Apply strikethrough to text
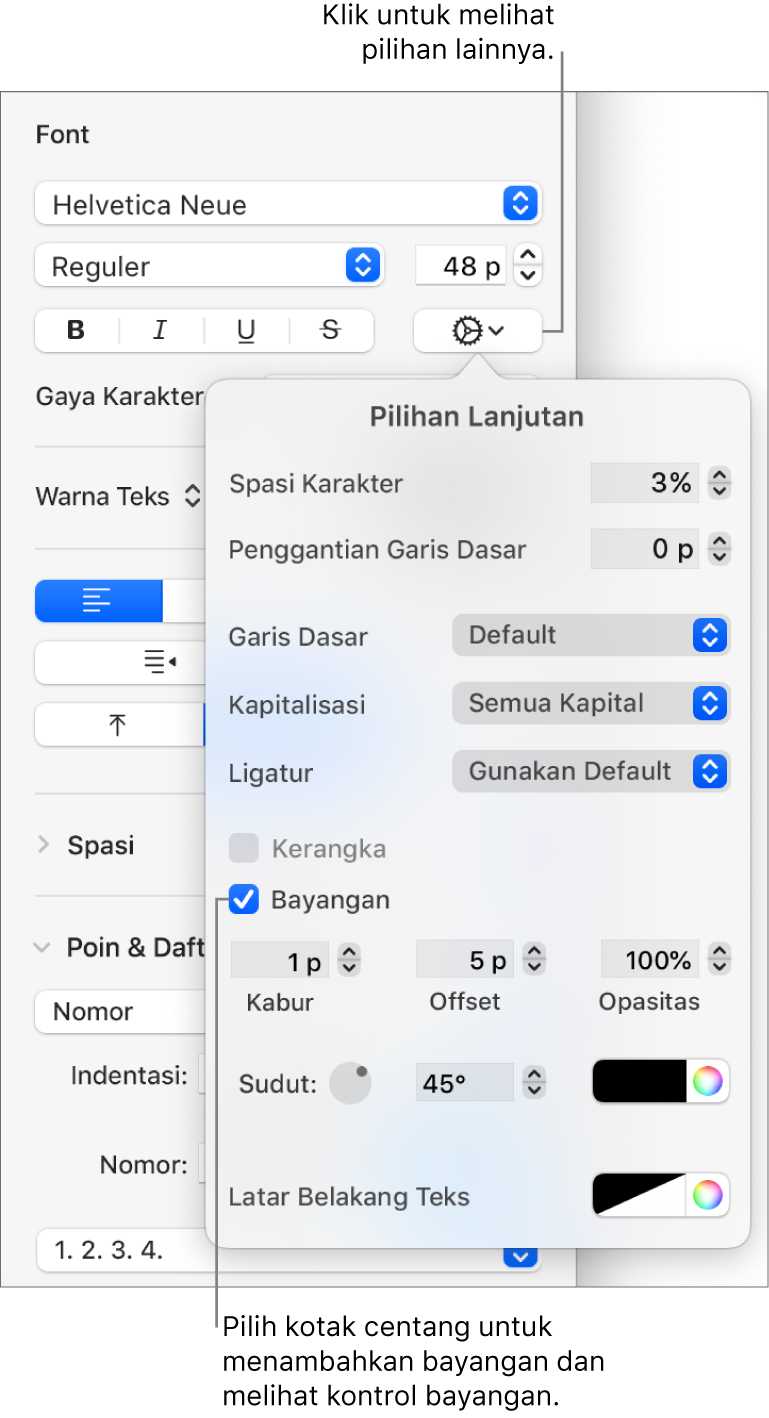This screenshot has width=769, height=1418. click(x=331, y=331)
